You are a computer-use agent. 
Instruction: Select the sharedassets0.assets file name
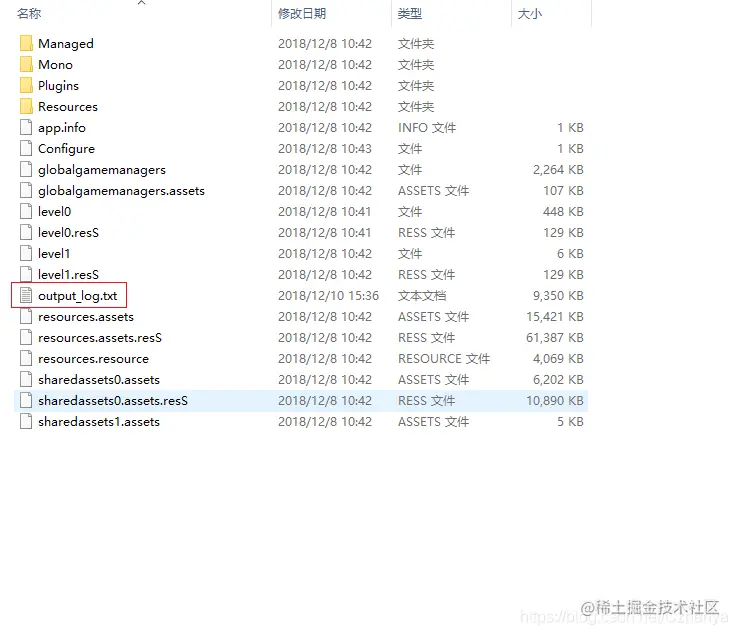(x=99, y=379)
